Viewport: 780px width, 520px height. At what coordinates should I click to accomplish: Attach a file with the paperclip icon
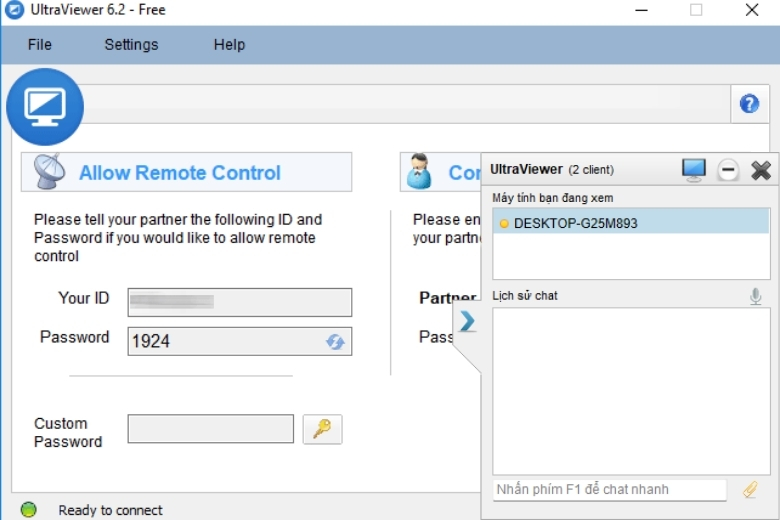751,490
